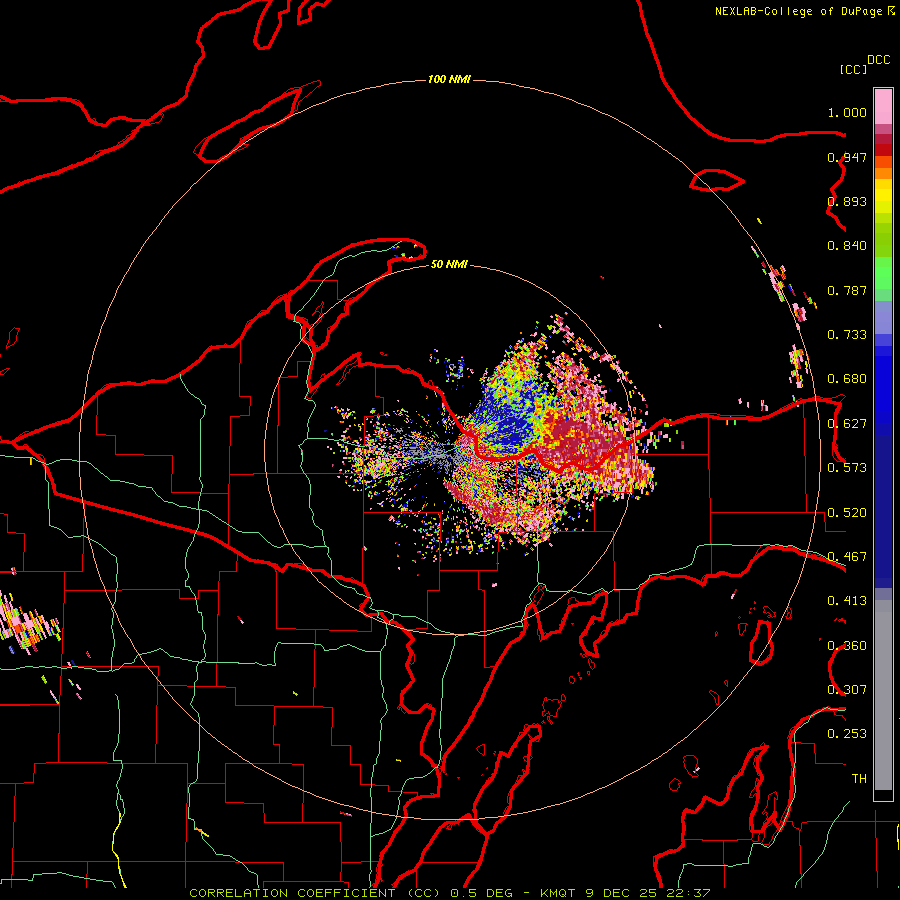Click the 100 NMI range ring label
Viewport: 900px width, 900px height.
pos(449,79)
